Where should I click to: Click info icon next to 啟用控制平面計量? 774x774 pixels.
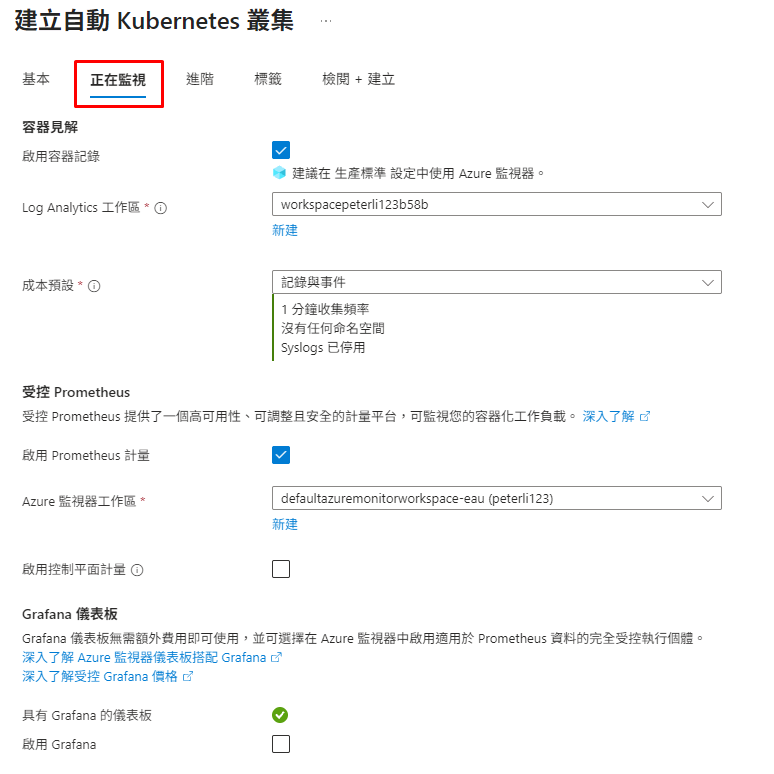coord(137,570)
